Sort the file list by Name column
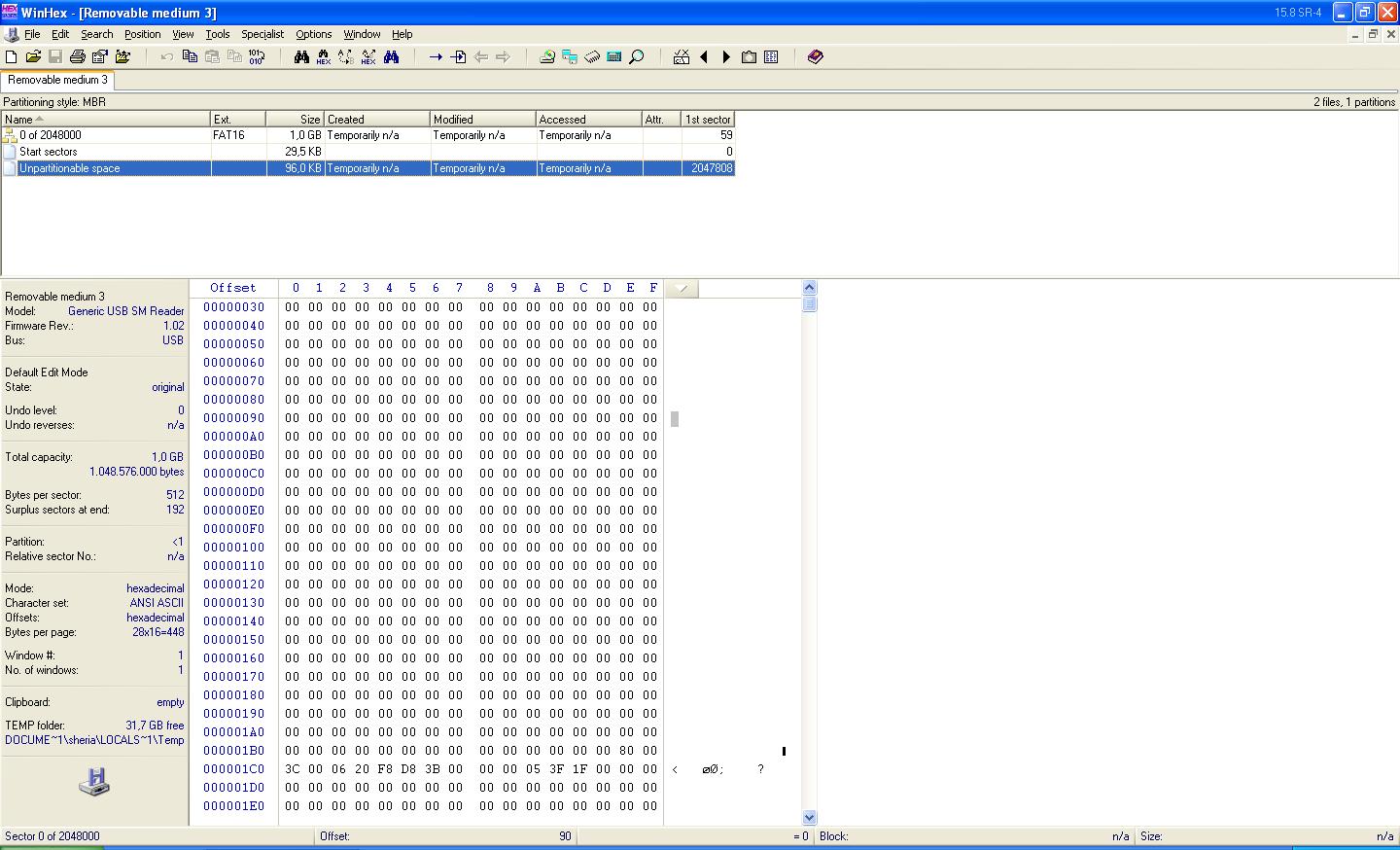Image resolution: width=1400 pixels, height=850 pixels. click(x=106, y=120)
